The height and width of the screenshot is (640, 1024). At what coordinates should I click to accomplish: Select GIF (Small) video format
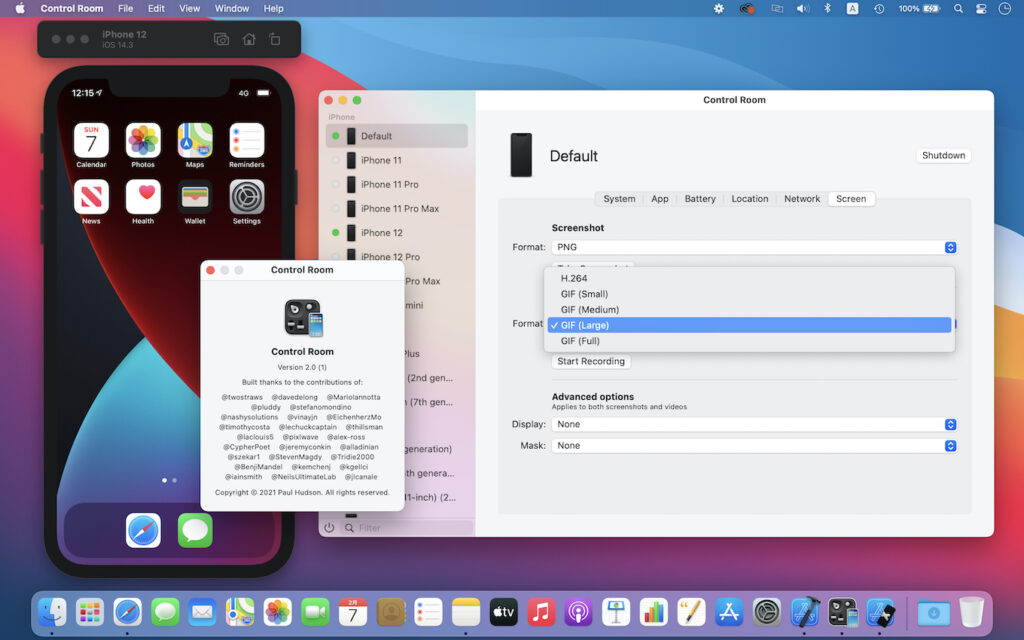tap(584, 294)
